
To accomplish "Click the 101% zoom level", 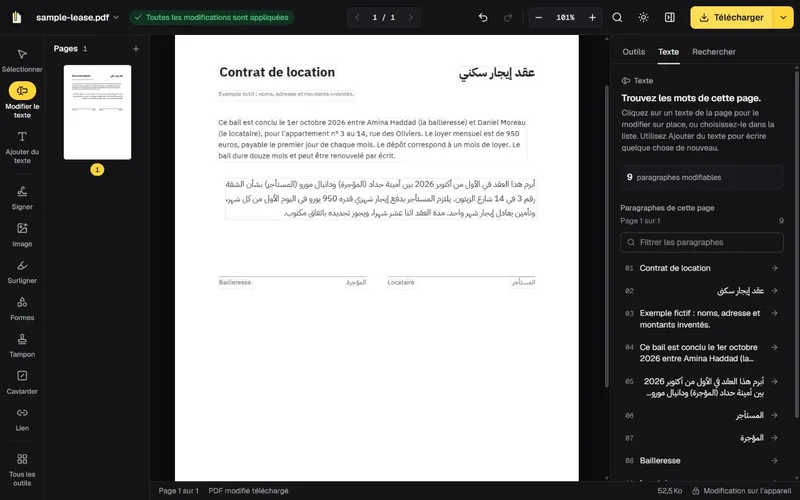I will [x=565, y=17].
